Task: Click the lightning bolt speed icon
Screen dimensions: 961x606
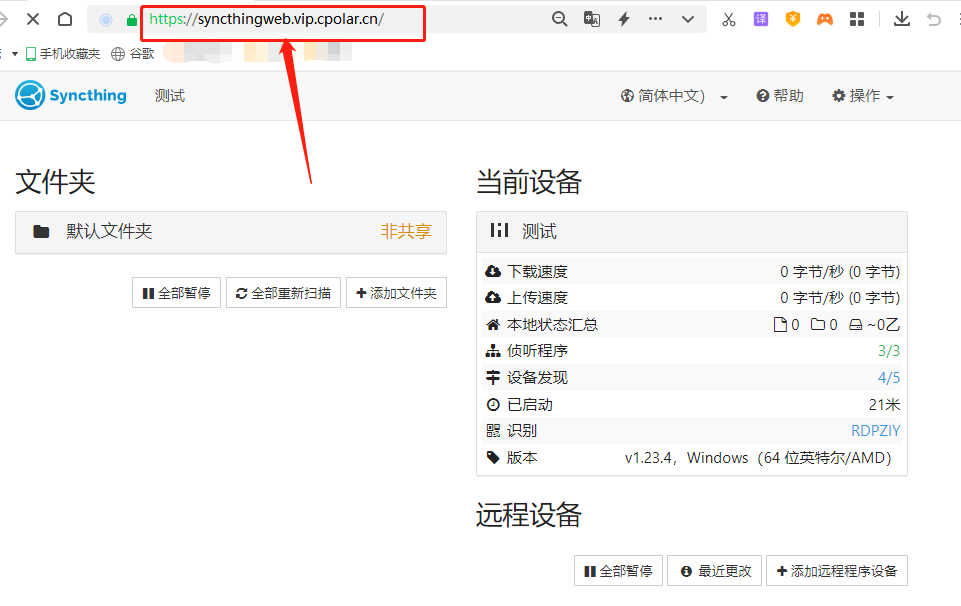Action: pos(624,19)
